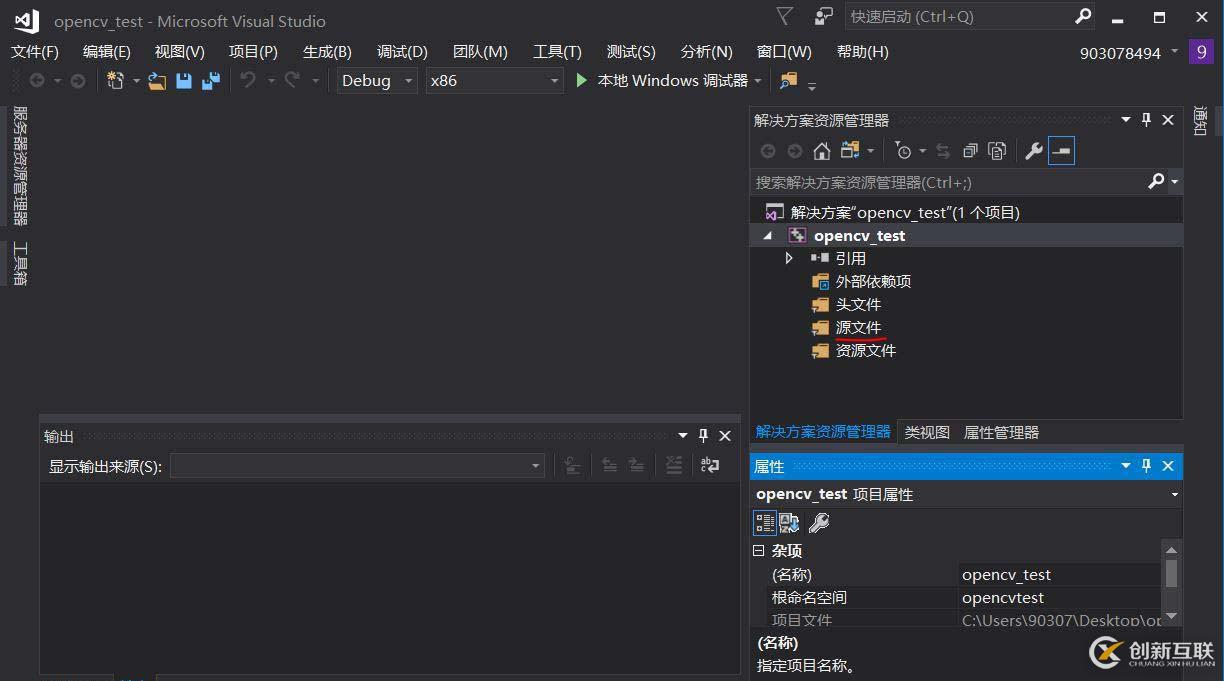Click the feedback icon in title bar
Viewport: 1224px width, 681px height.
click(x=823, y=17)
